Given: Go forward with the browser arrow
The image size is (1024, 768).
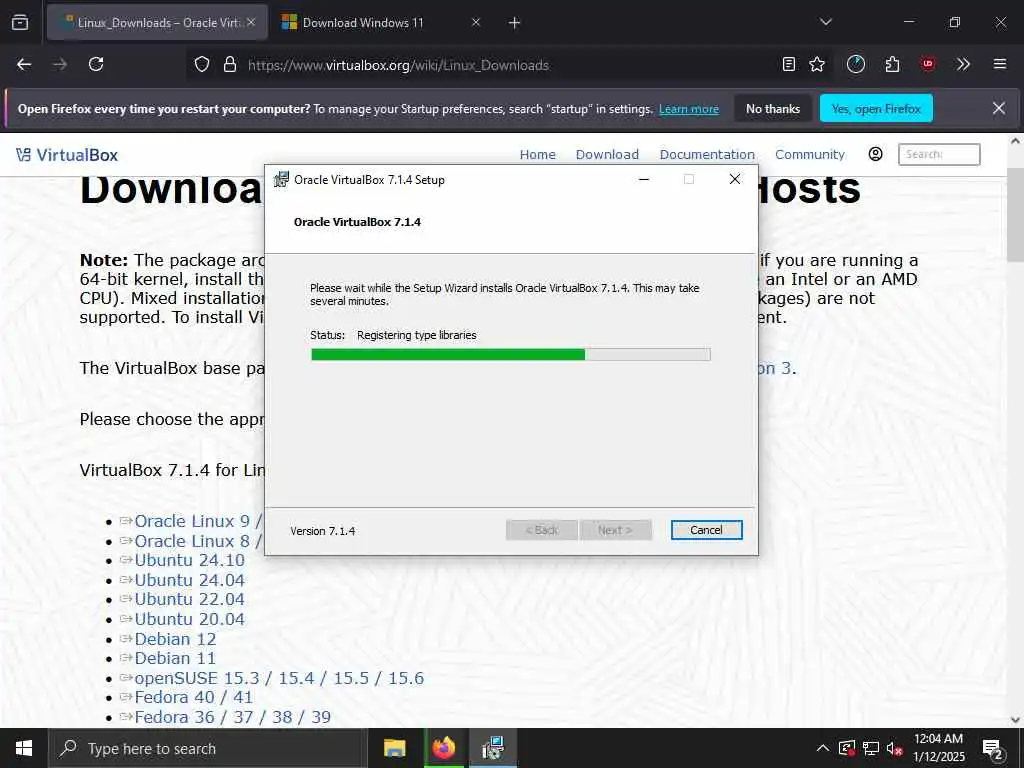Looking at the screenshot, I should 60,65.
